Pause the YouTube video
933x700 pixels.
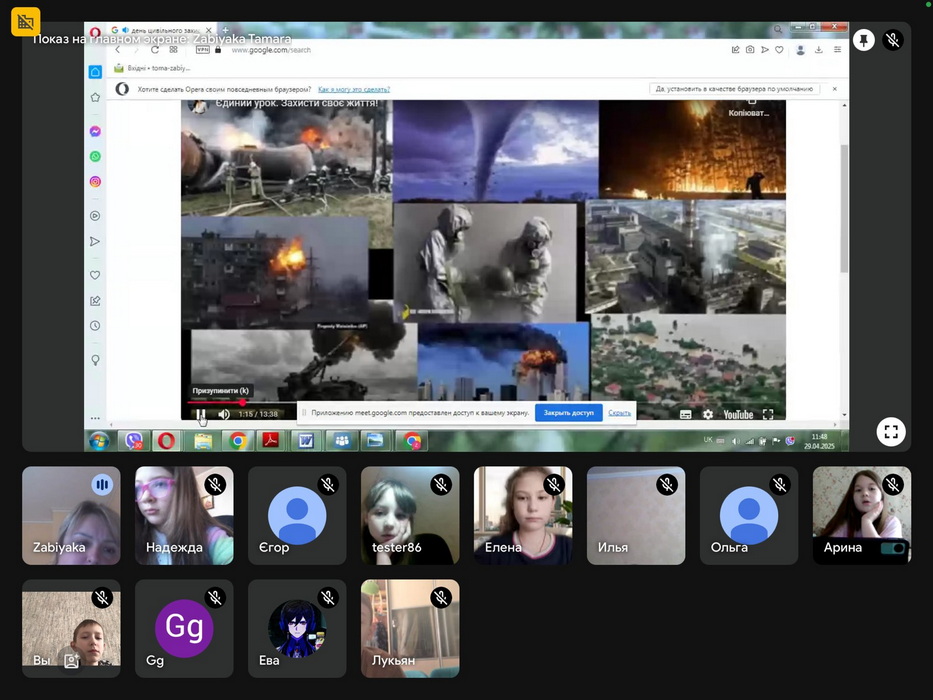coord(201,414)
